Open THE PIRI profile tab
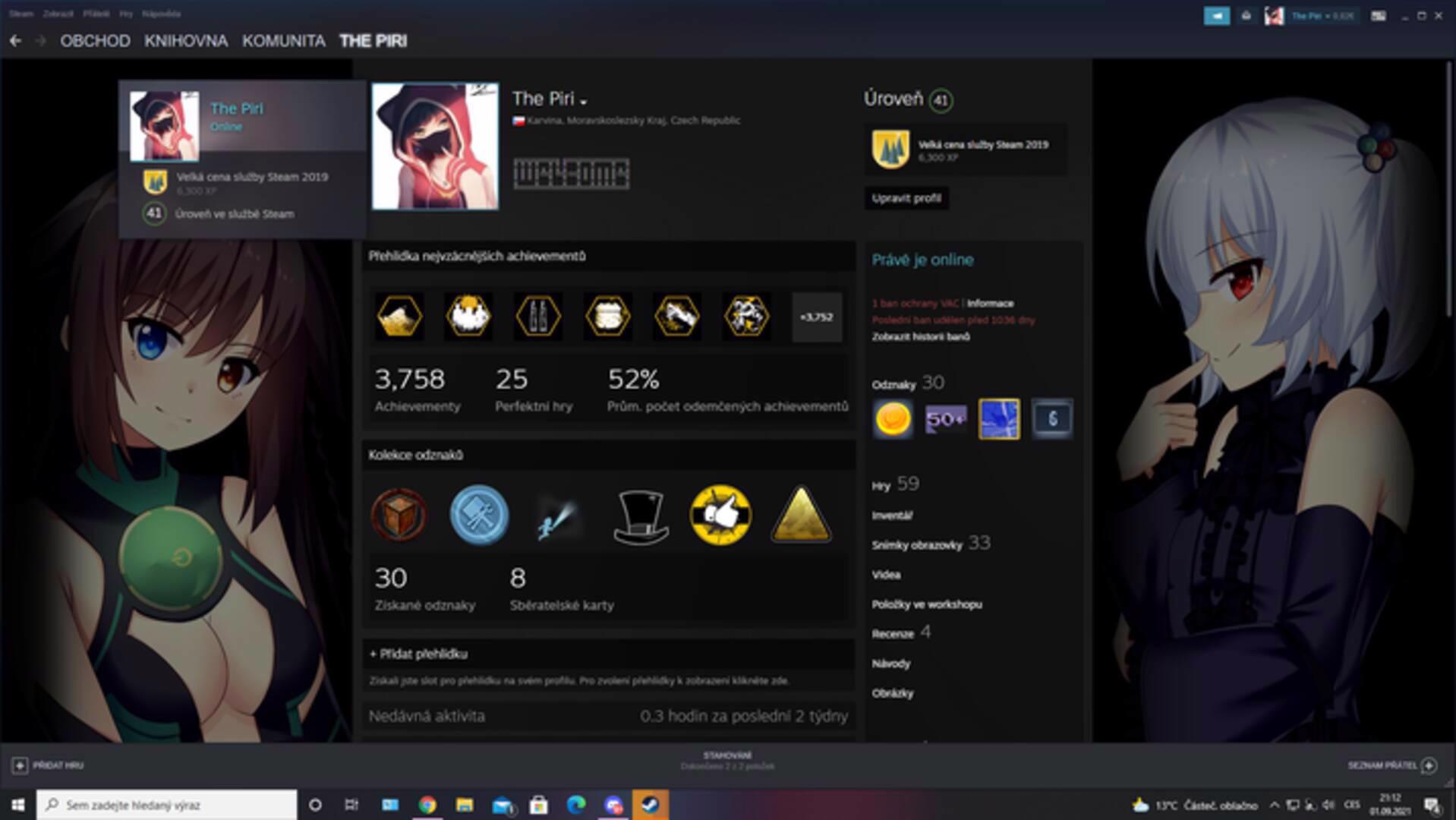The width and height of the screenshot is (1456, 820). [373, 41]
